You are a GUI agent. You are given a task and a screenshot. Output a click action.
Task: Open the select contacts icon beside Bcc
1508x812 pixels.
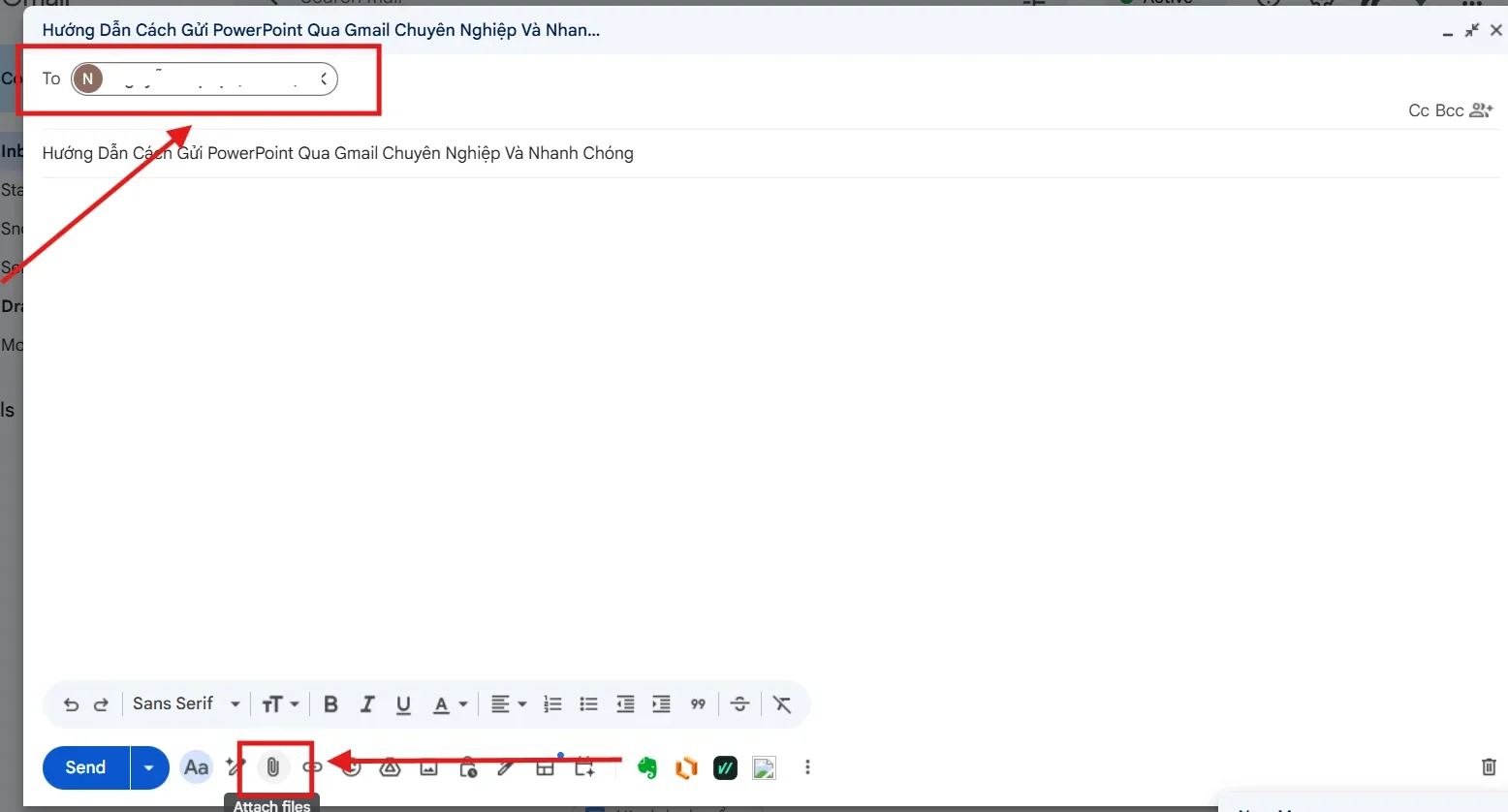click(x=1482, y=110)
